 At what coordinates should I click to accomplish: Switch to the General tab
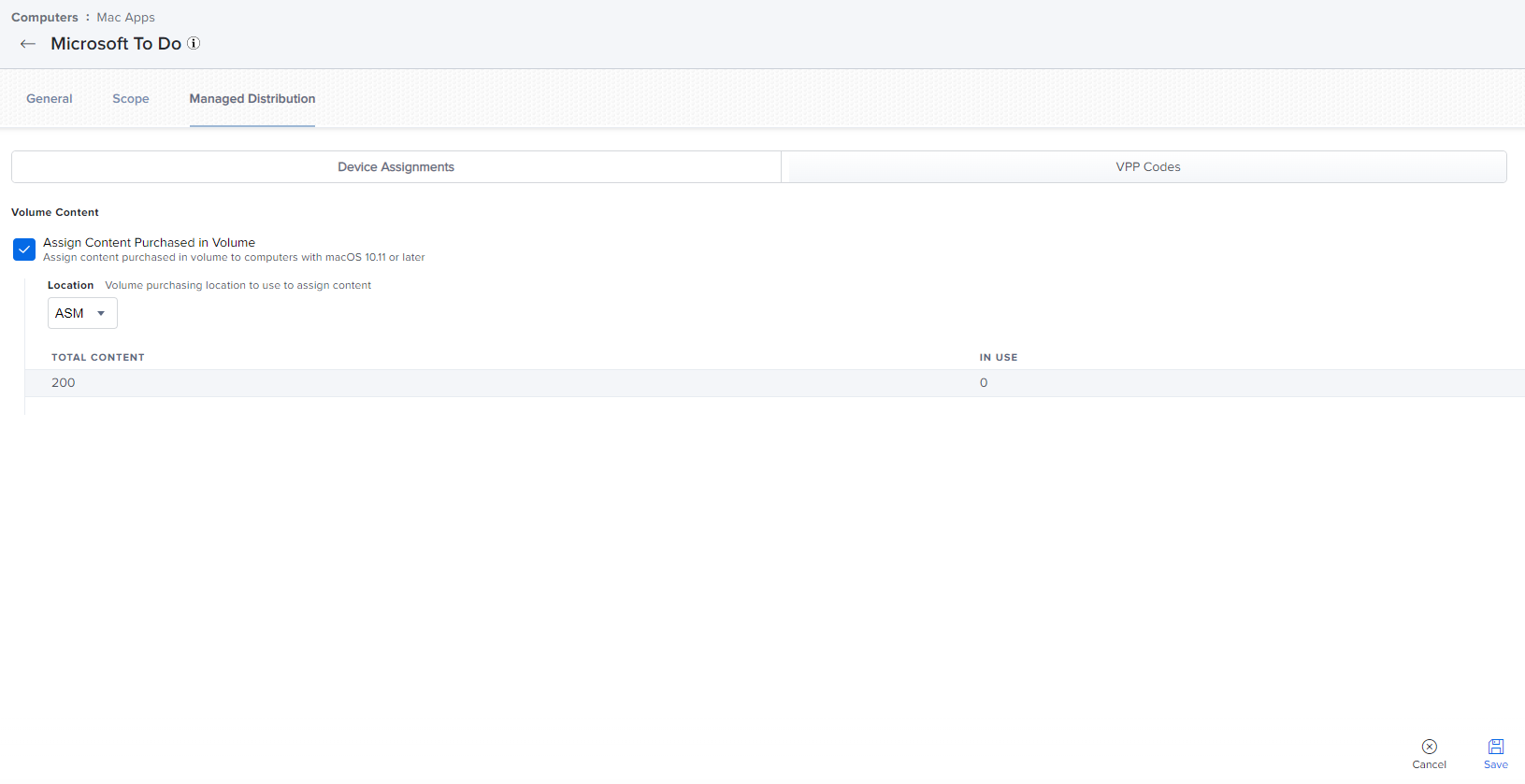(x=50, y=98)
